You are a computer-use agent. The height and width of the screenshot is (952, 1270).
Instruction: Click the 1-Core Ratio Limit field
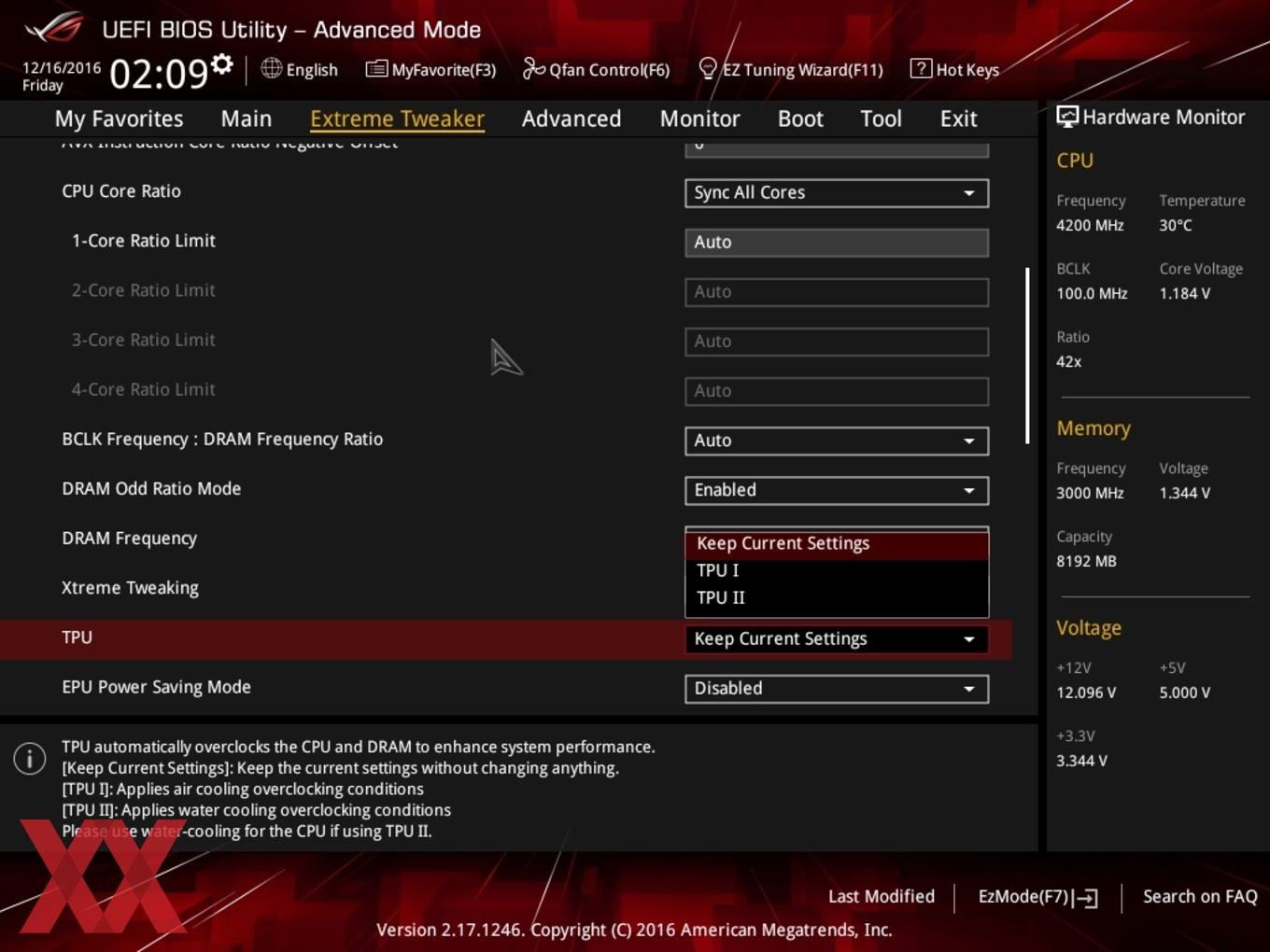[837, 242]
